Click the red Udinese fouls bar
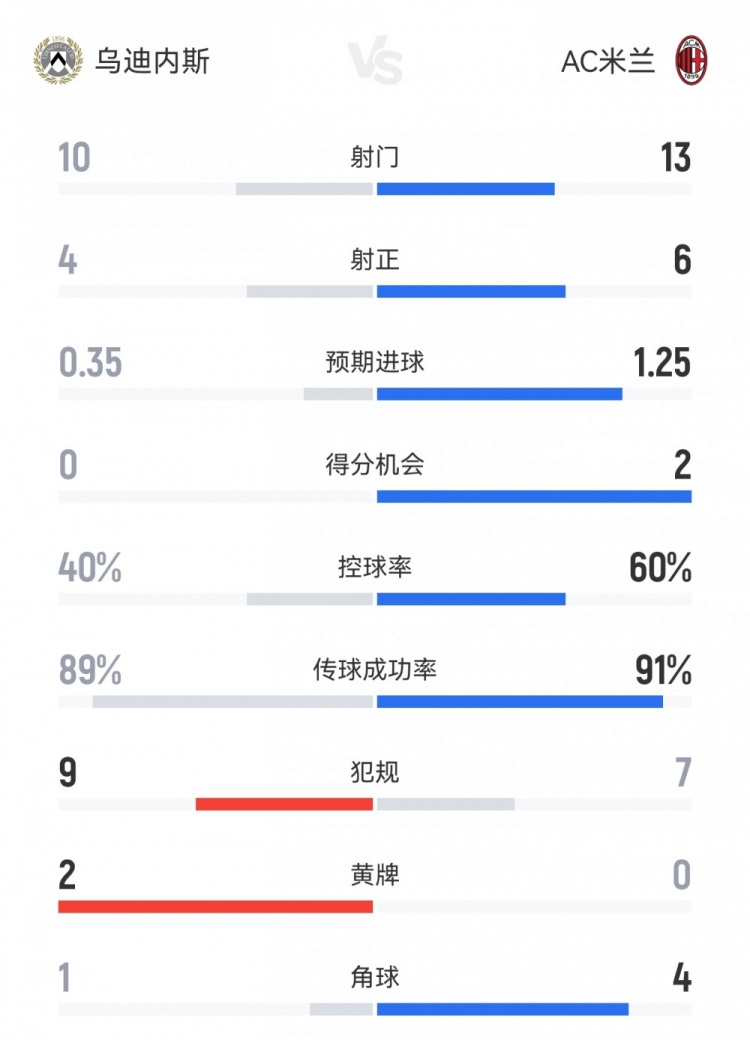750x1040 pixels. click(x=284, y=804)
